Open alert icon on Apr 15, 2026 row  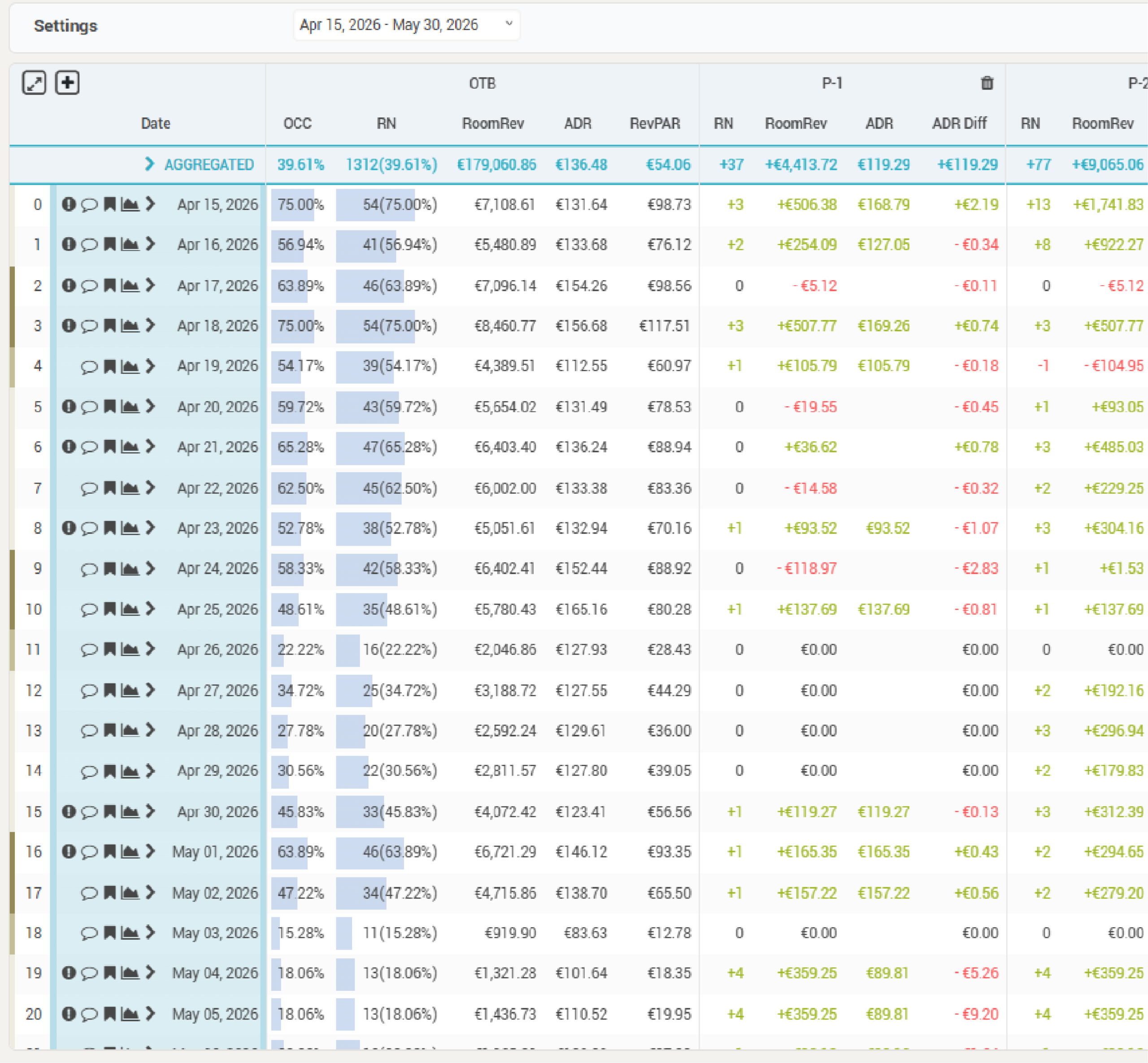tap(69, 204)
